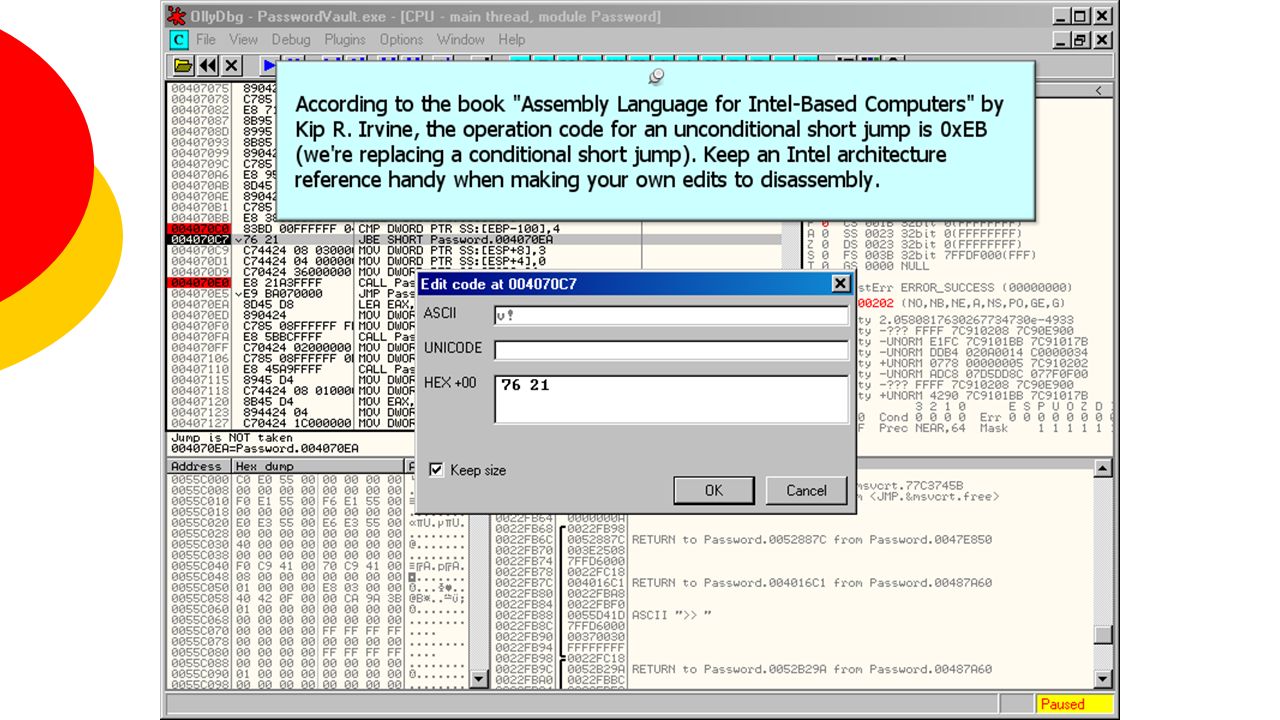Close the Edit code dialog
Viewport: 1280px width, 720px height.
click(841, 284)
